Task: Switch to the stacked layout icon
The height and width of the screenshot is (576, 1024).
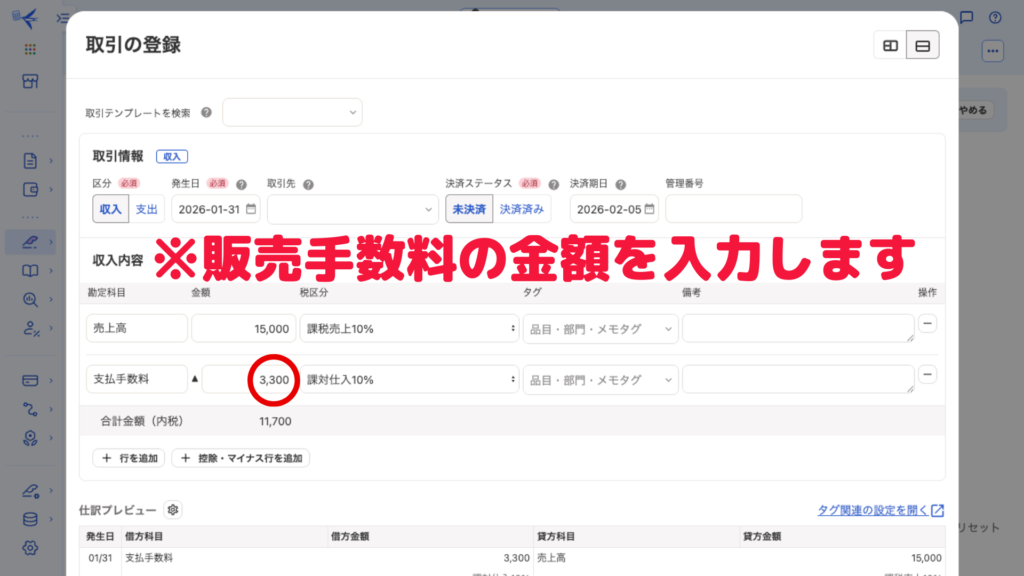Action: (x=923, y=46)
